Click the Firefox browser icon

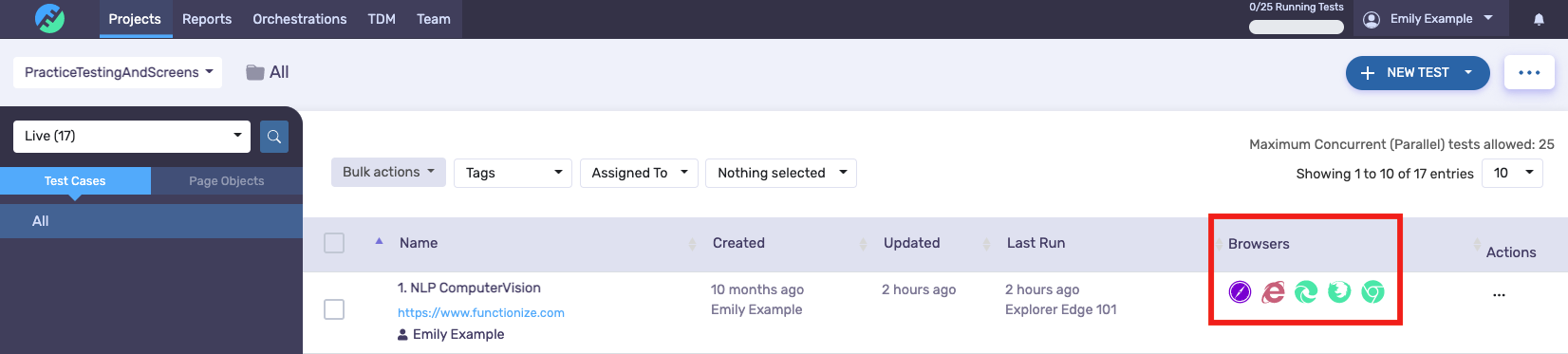1339,292
